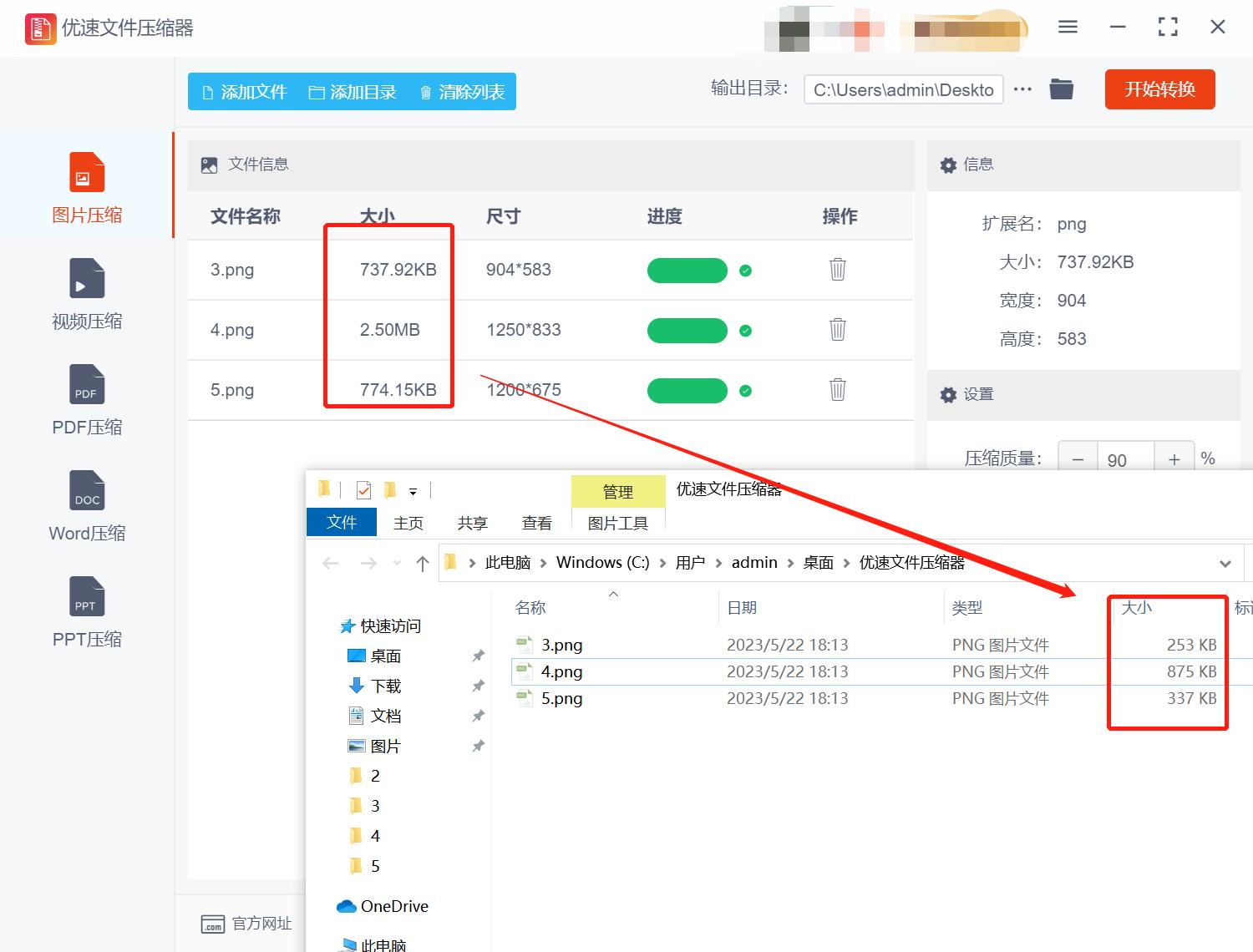The height and width of the screenshot is (952, 1253).
Task: Start conversion with 开始转换
Action: (x=1159, y=89)
